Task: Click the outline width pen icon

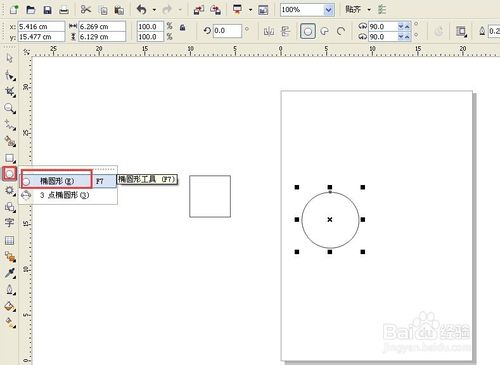Action: [482, 31]
